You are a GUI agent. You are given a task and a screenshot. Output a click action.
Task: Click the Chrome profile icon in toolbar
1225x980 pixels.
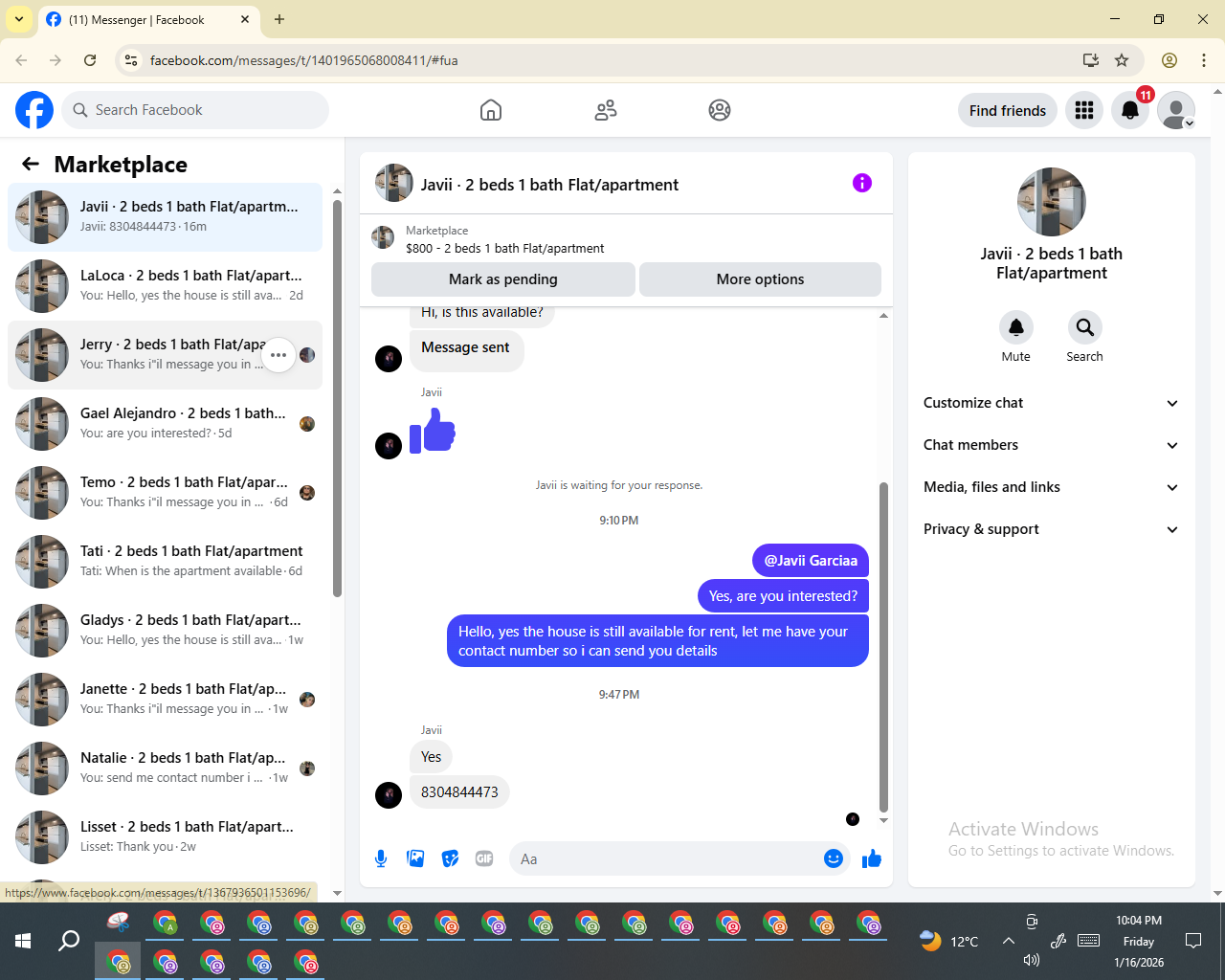point(1169,60)
